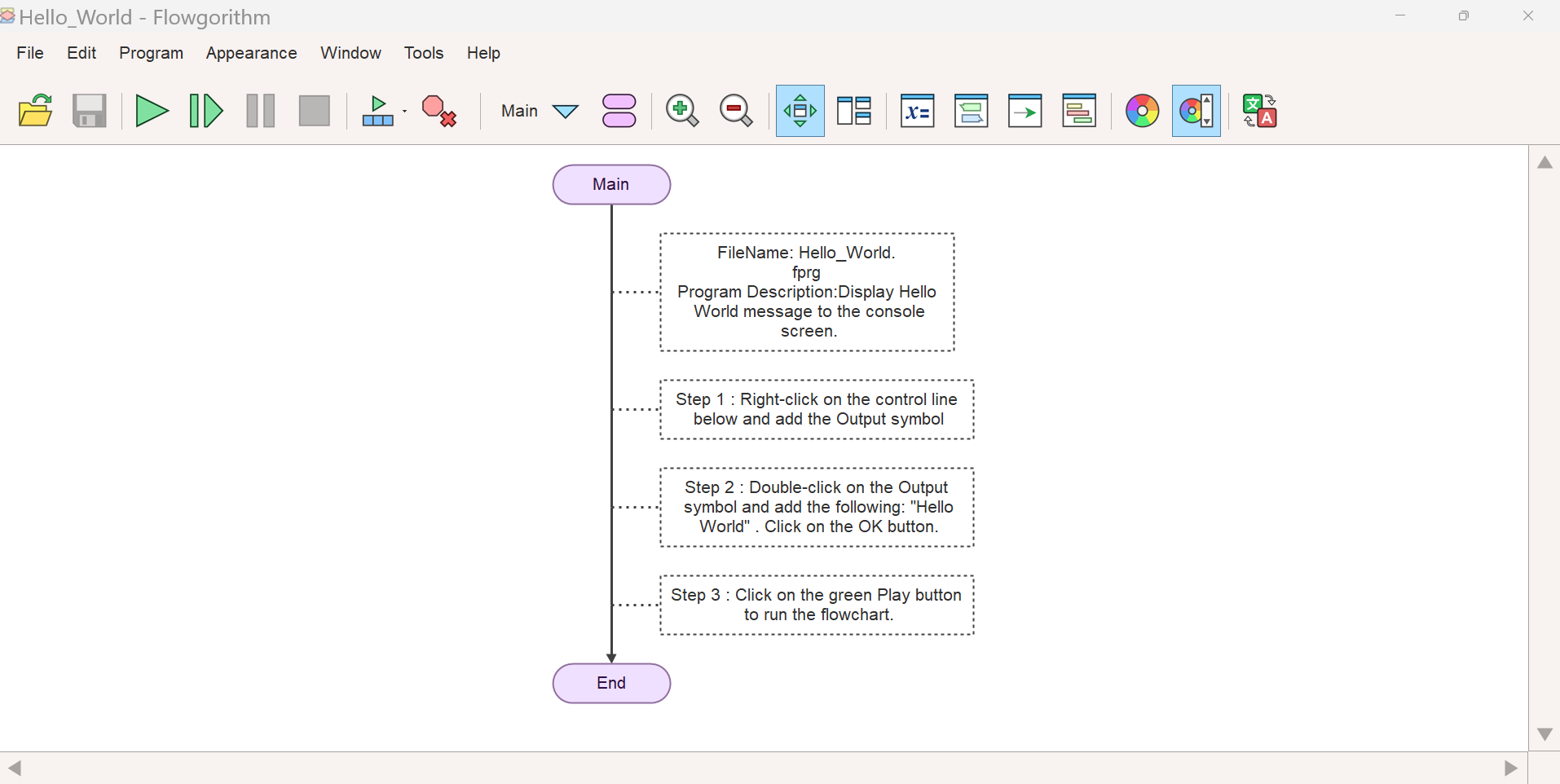
Task: Open the Program menu
Action: point(151,53)
